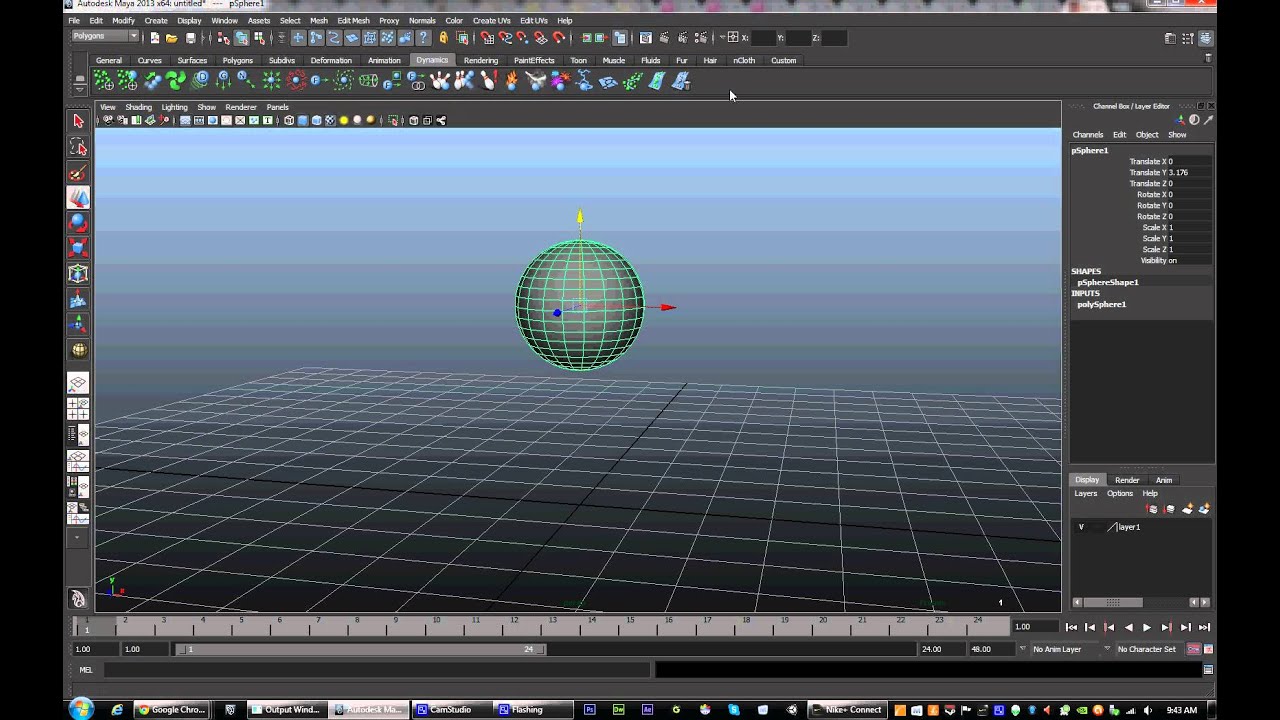Open the No Anim Layer dropdown arrow
Viewport: 1280px width, 720px height.
(x=1022, y=649)
